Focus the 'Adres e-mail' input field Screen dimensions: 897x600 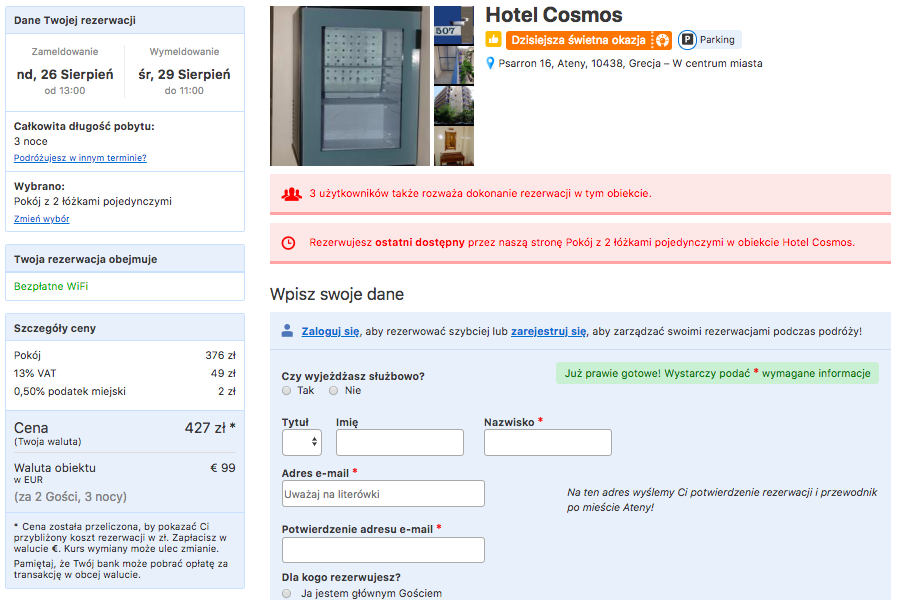(x=383, y=494)
